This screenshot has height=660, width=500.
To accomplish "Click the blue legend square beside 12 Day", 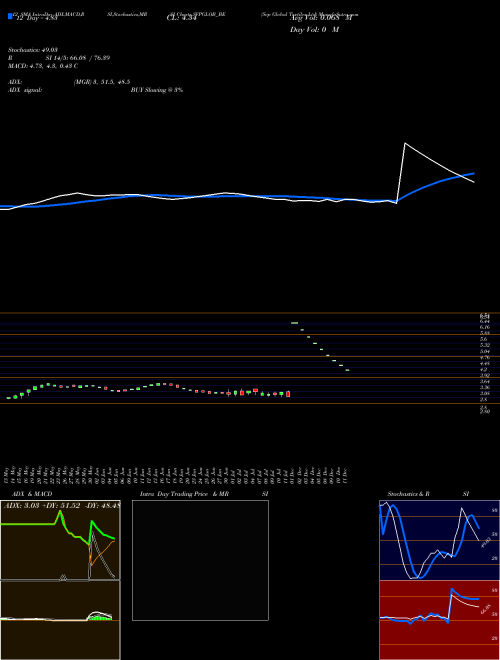I will click(10, 16).
